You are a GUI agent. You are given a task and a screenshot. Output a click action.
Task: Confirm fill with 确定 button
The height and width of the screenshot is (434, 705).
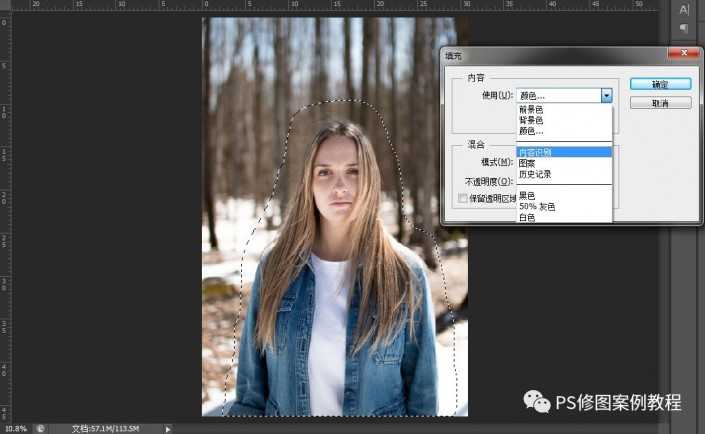pyautogui.click(x=660, y=84)
